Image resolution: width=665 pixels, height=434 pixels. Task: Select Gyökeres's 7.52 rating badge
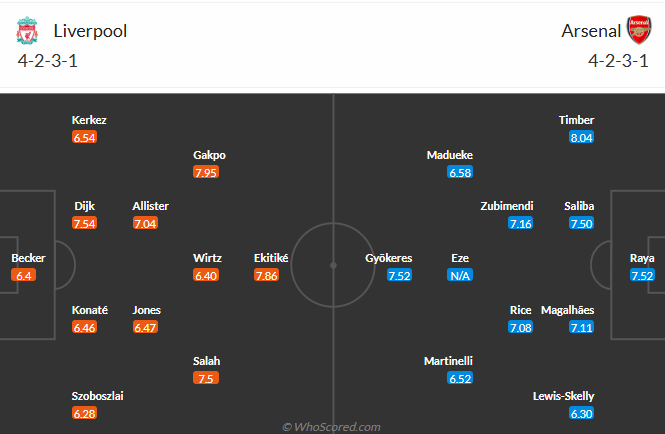click(x=400, y=275)
